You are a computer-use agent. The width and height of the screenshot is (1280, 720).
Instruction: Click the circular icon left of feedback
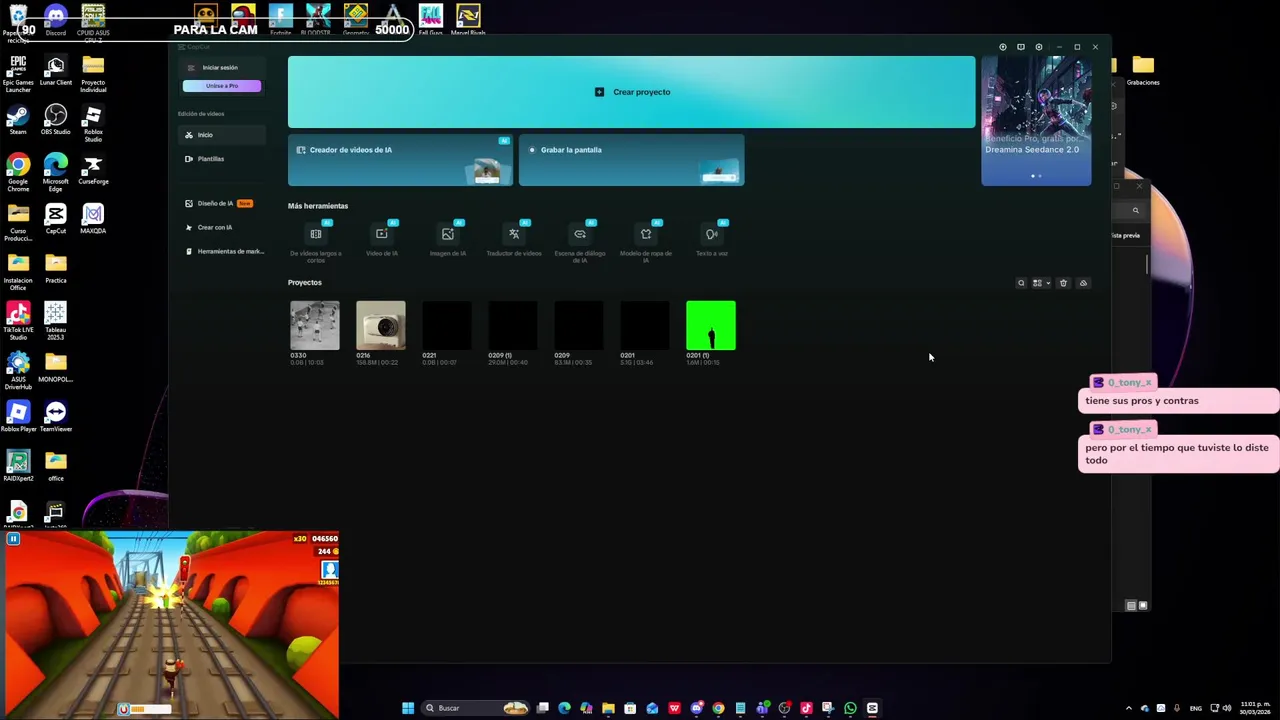(1003, 47)
